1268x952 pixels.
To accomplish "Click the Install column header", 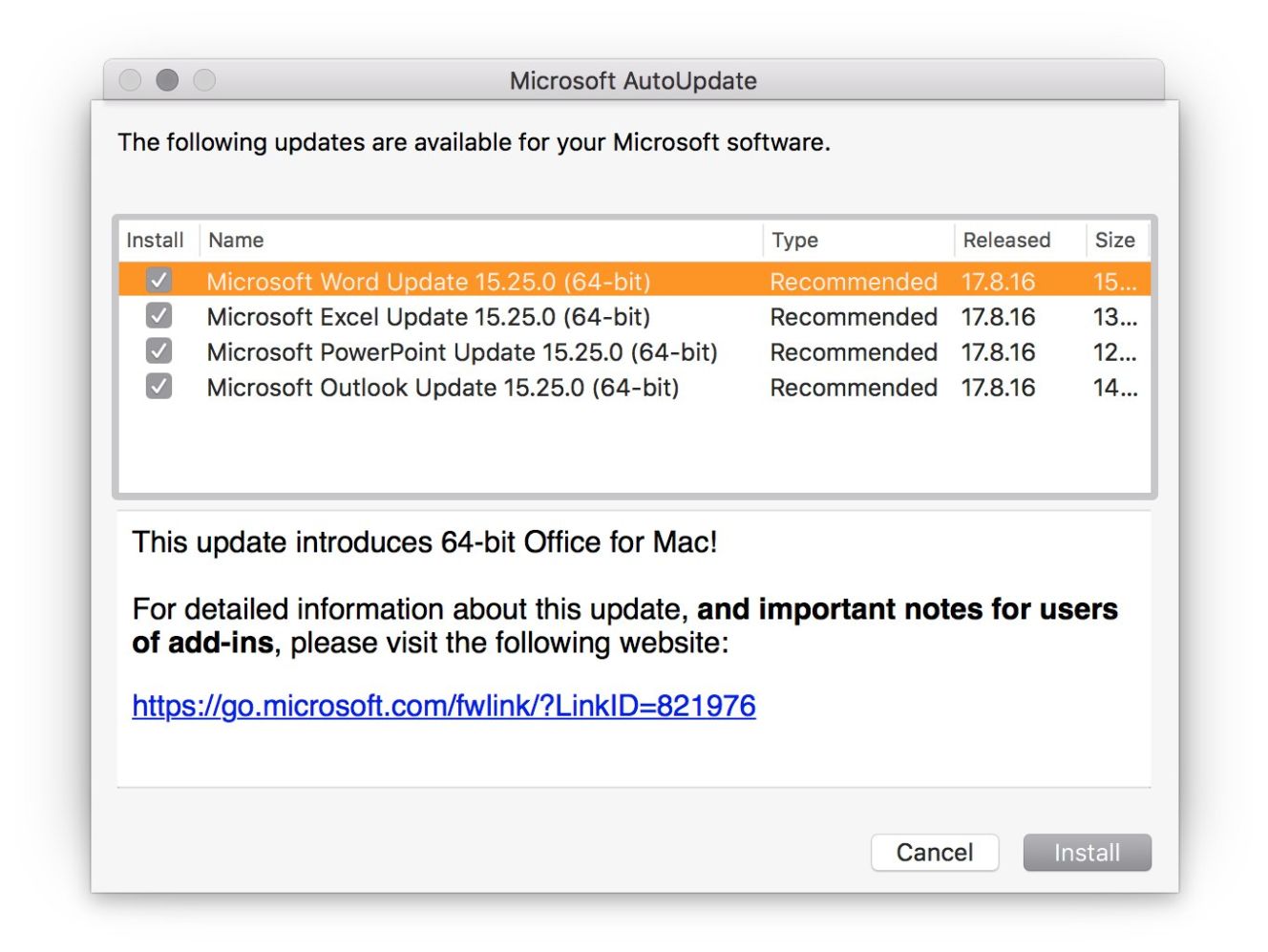I will [158, 240].
